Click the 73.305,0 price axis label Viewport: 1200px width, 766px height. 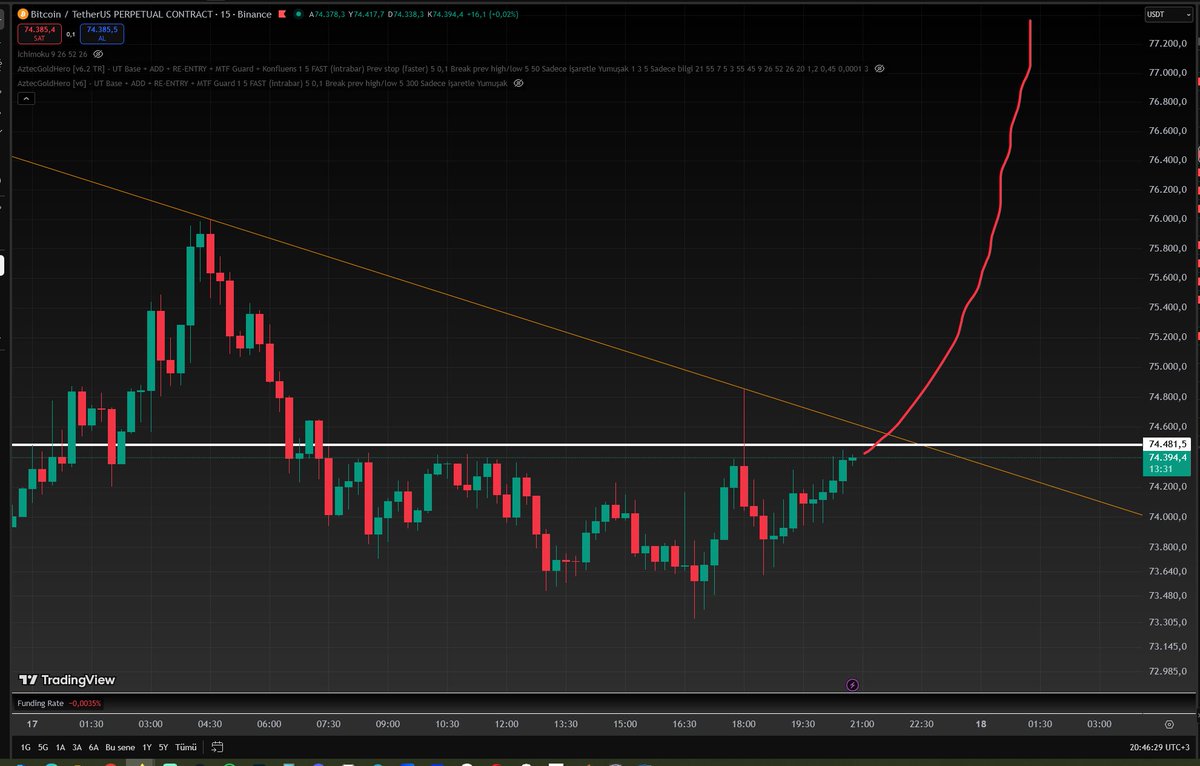tap(1167, 620)
